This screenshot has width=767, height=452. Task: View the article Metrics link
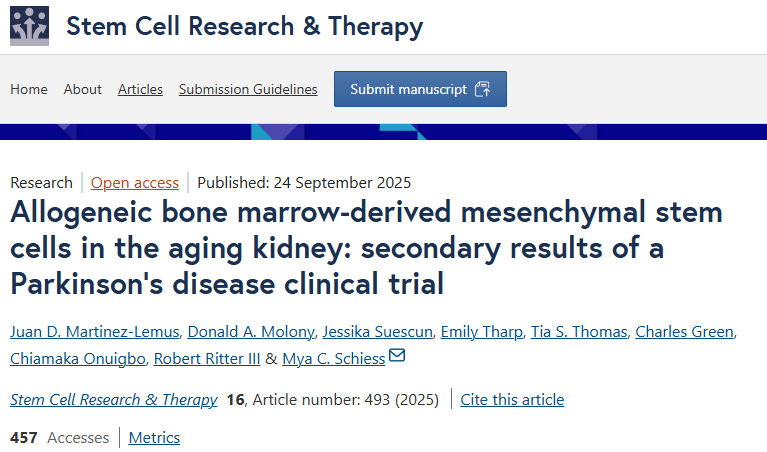154,437
